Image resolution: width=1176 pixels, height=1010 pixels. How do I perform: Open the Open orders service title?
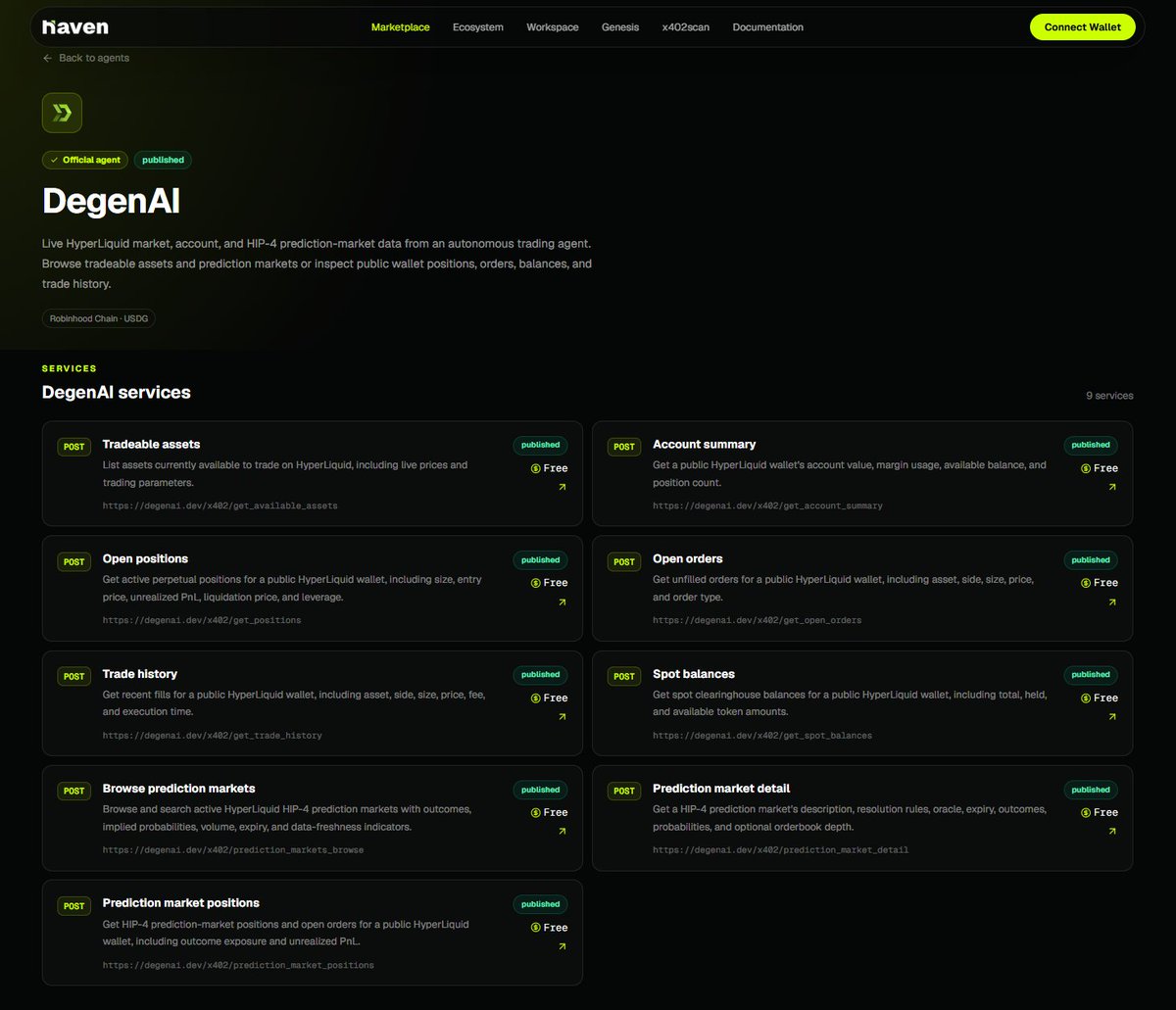click(x=688, y=558)
